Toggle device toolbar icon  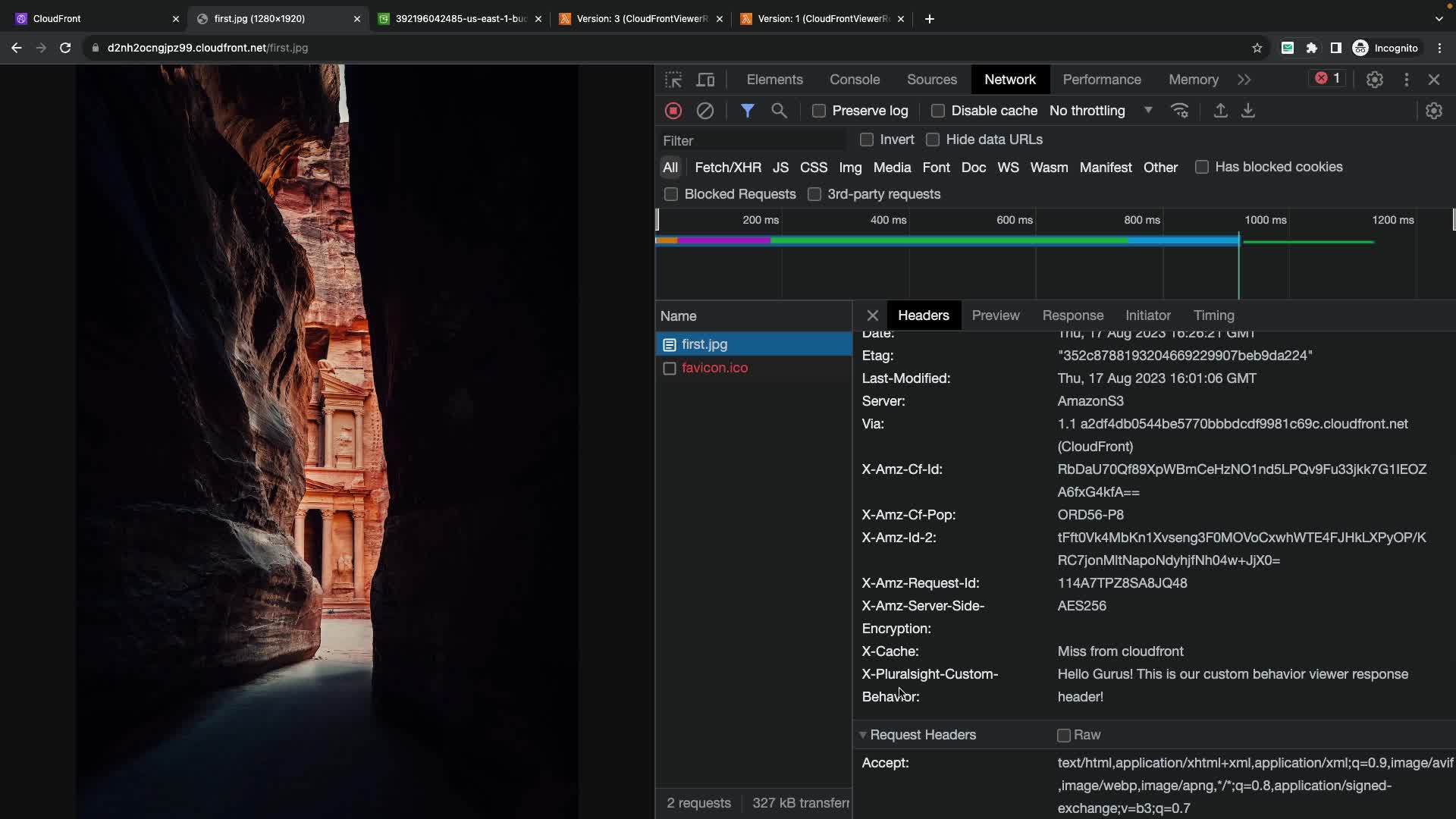[705, 80]
